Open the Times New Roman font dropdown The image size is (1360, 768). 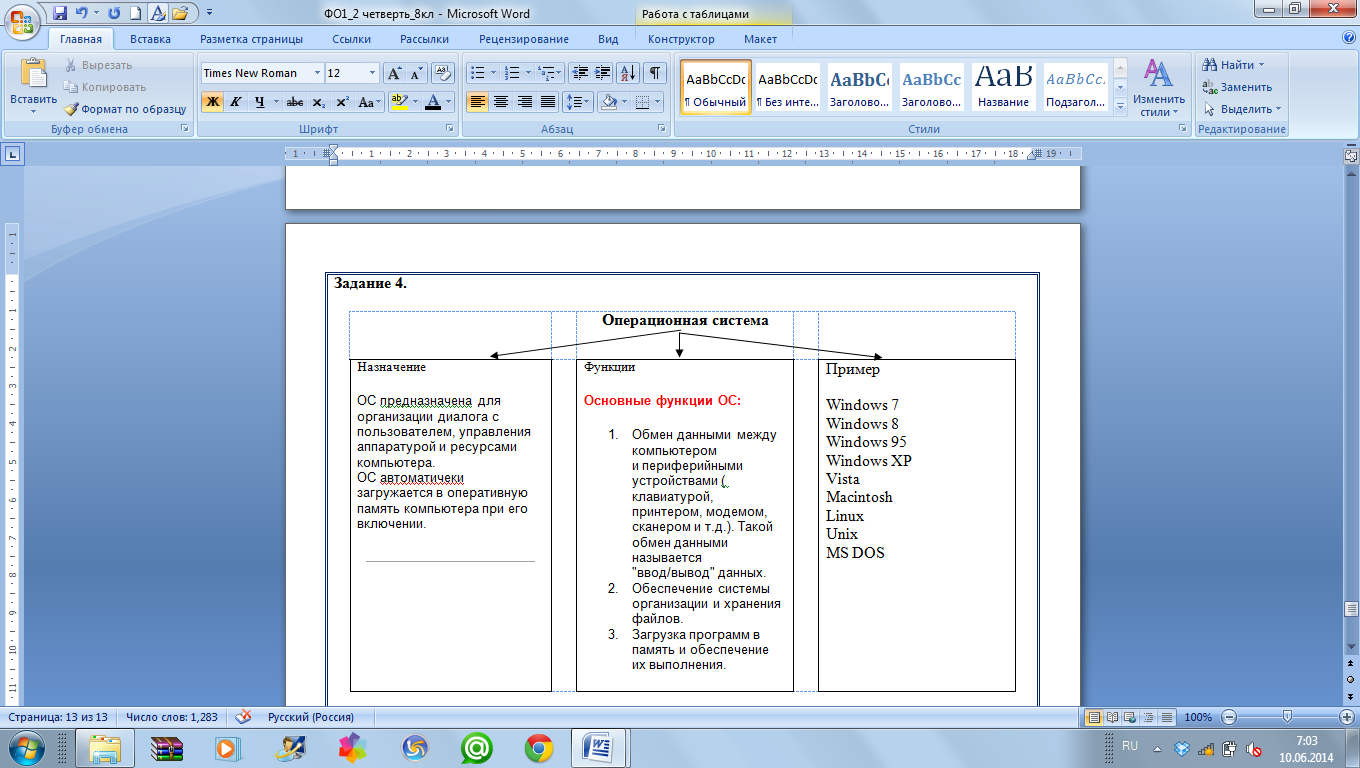tap(318, 73)
